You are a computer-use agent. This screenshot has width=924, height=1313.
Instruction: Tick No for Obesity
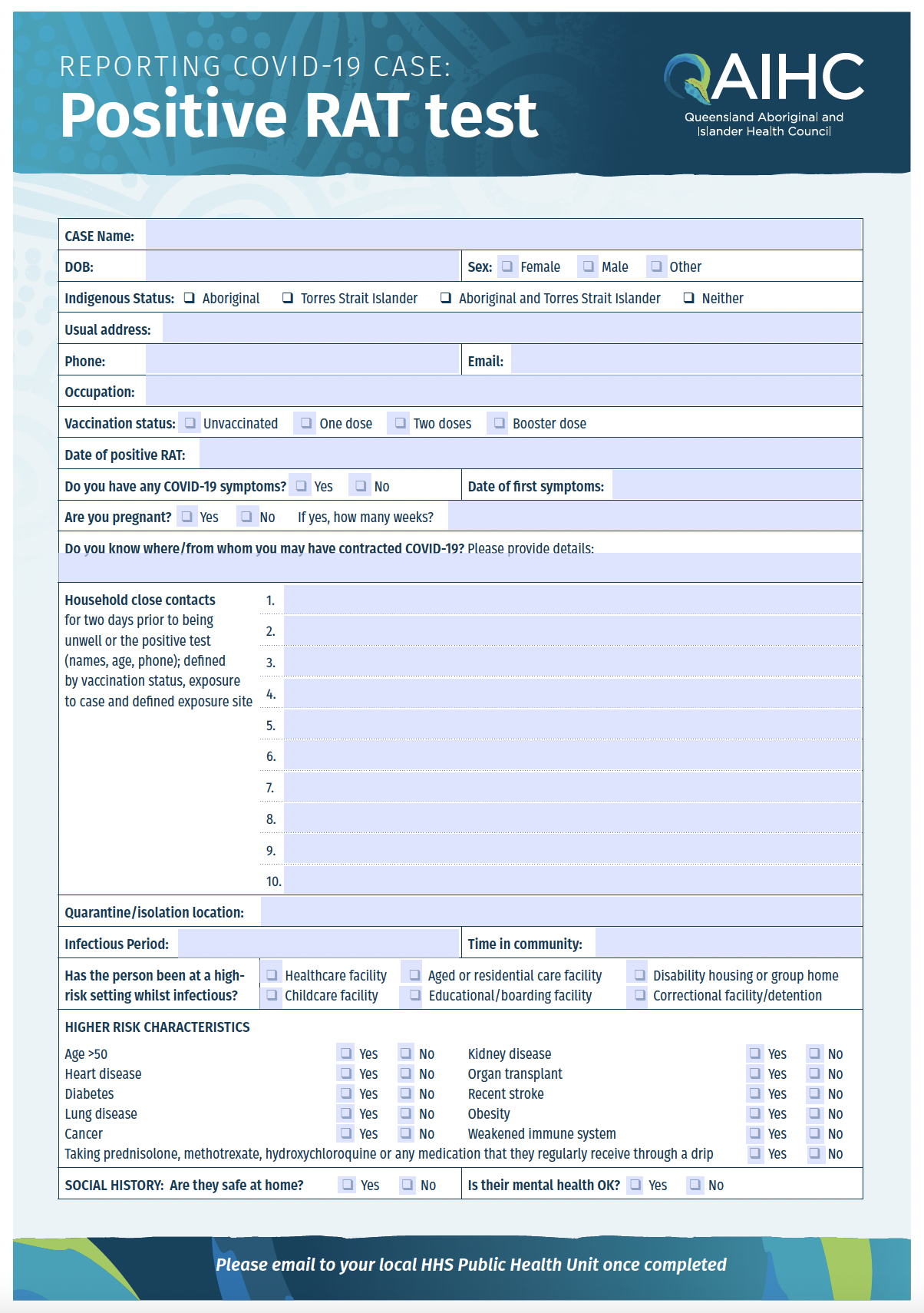[815, 1113]
